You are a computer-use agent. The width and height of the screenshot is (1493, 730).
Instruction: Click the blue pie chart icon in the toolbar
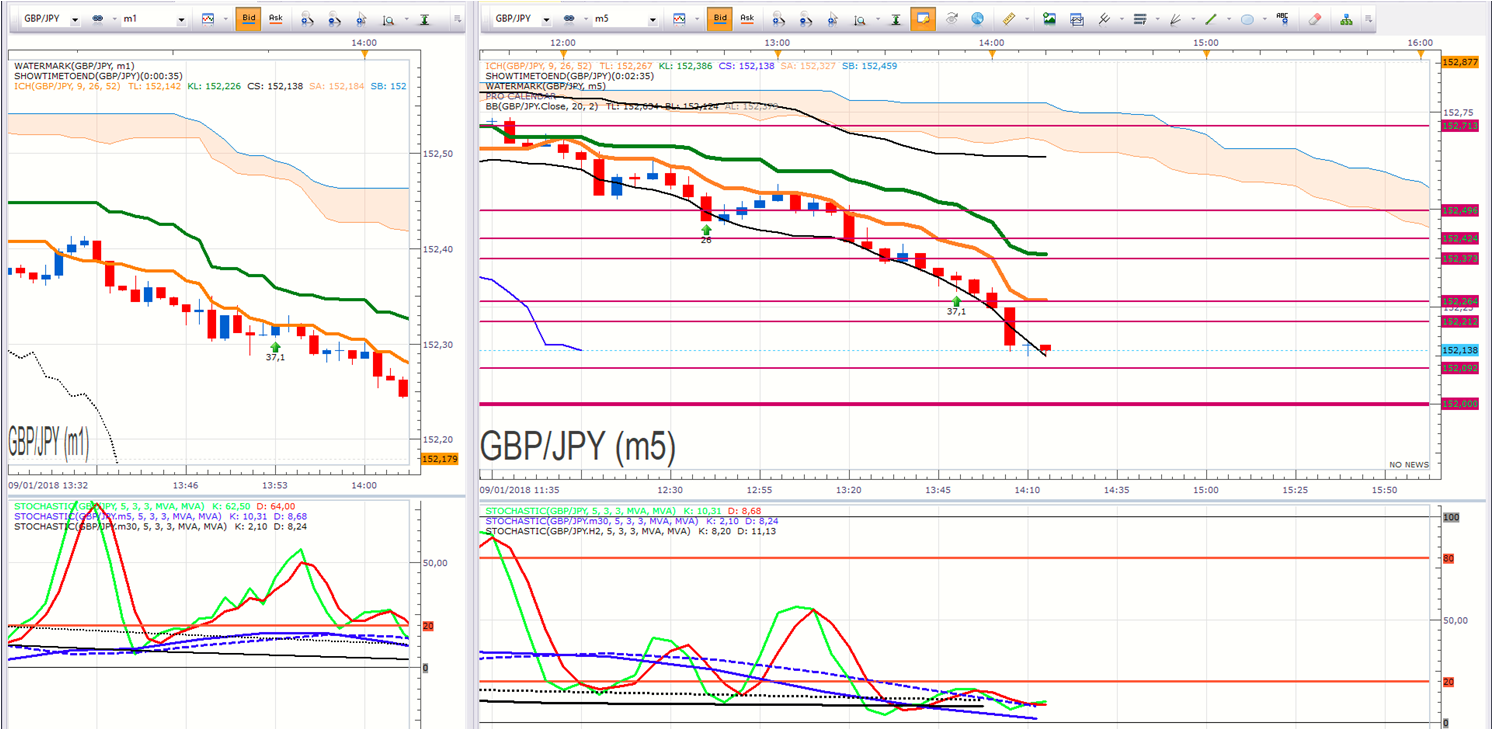click(977, 19)
